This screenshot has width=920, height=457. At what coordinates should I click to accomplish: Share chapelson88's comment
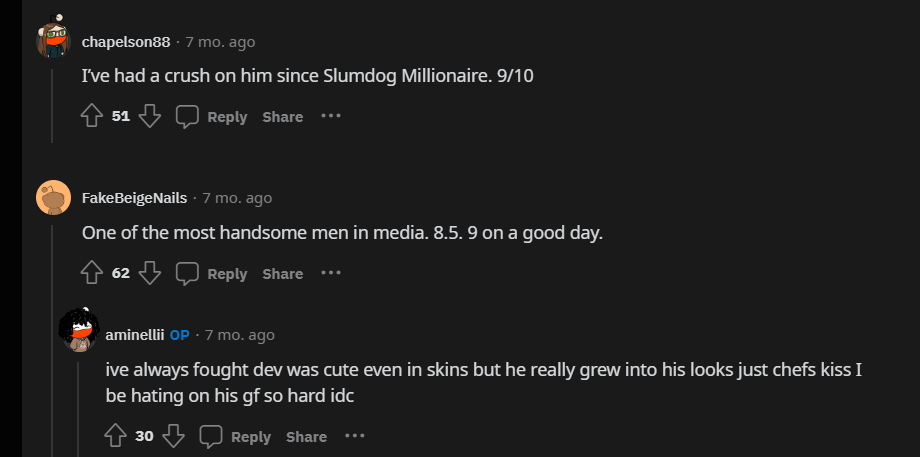[x=282, y=117]
